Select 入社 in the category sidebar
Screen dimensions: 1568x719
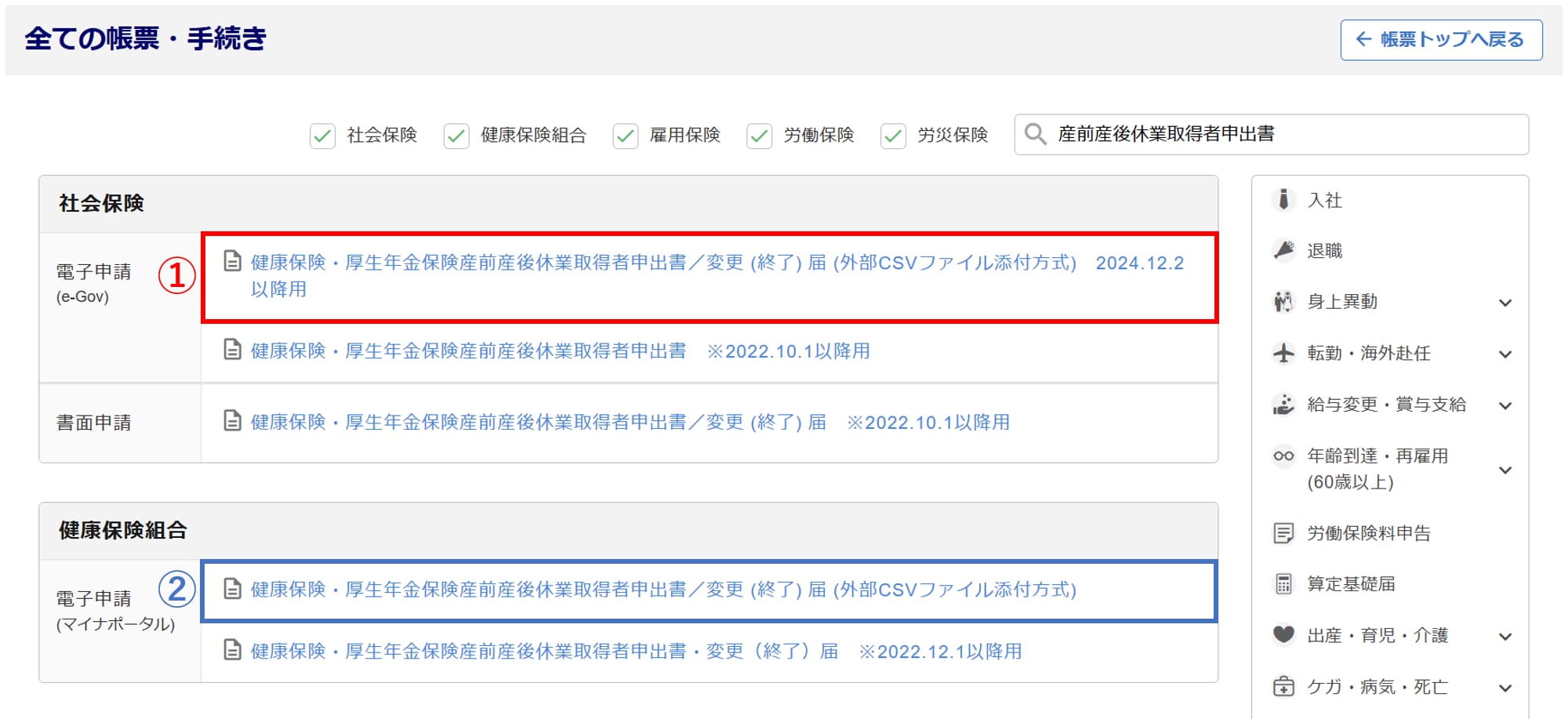(x=1324, y=201)
